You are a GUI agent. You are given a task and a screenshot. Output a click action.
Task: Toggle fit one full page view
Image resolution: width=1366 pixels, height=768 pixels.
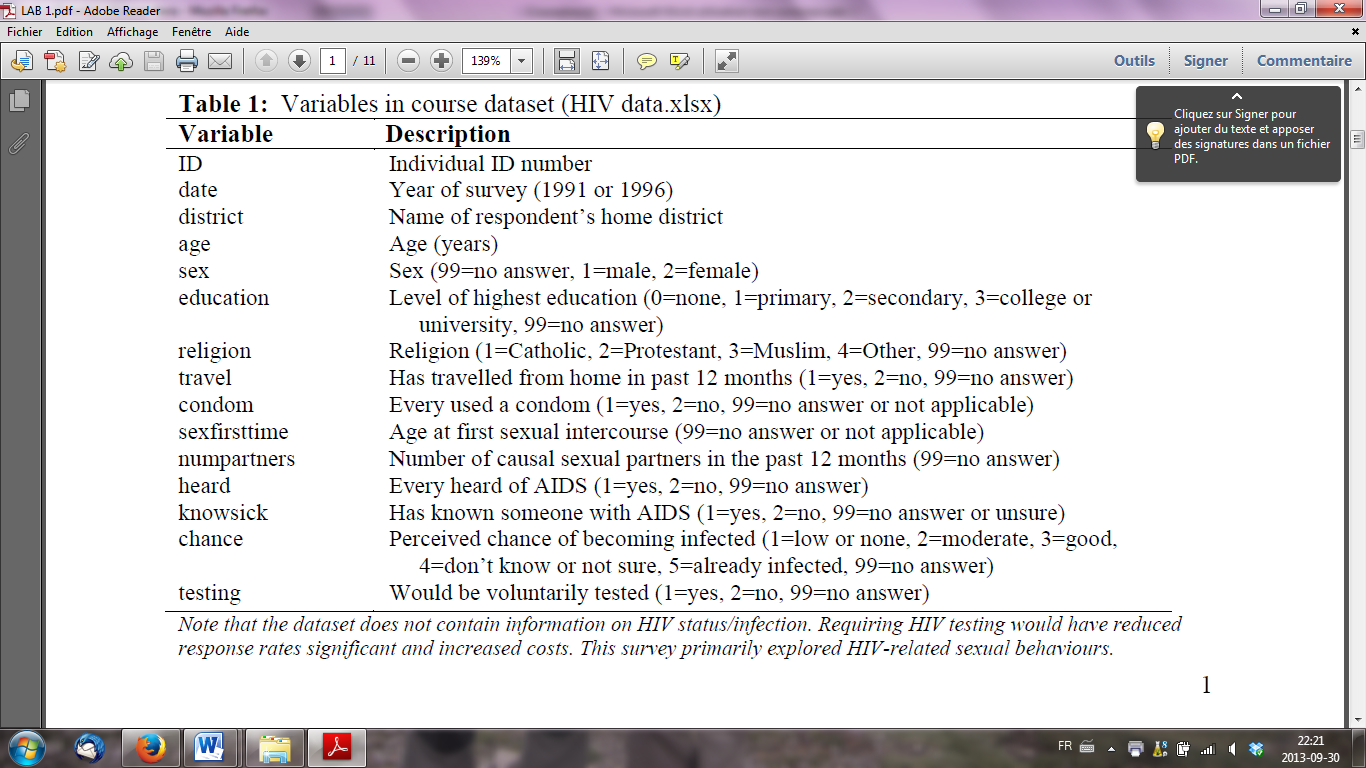(600, 61)
